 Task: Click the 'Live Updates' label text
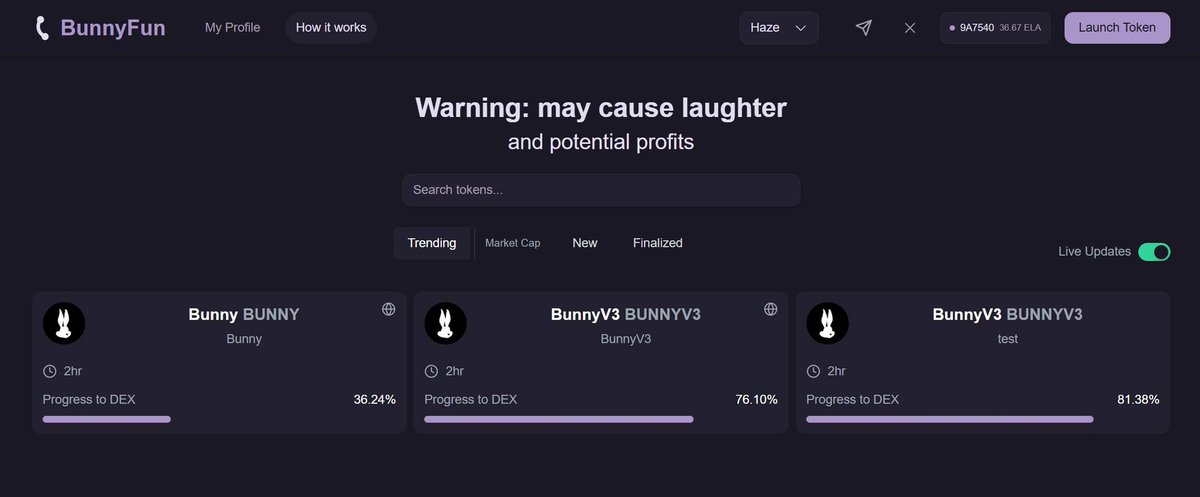point(1094,252)
